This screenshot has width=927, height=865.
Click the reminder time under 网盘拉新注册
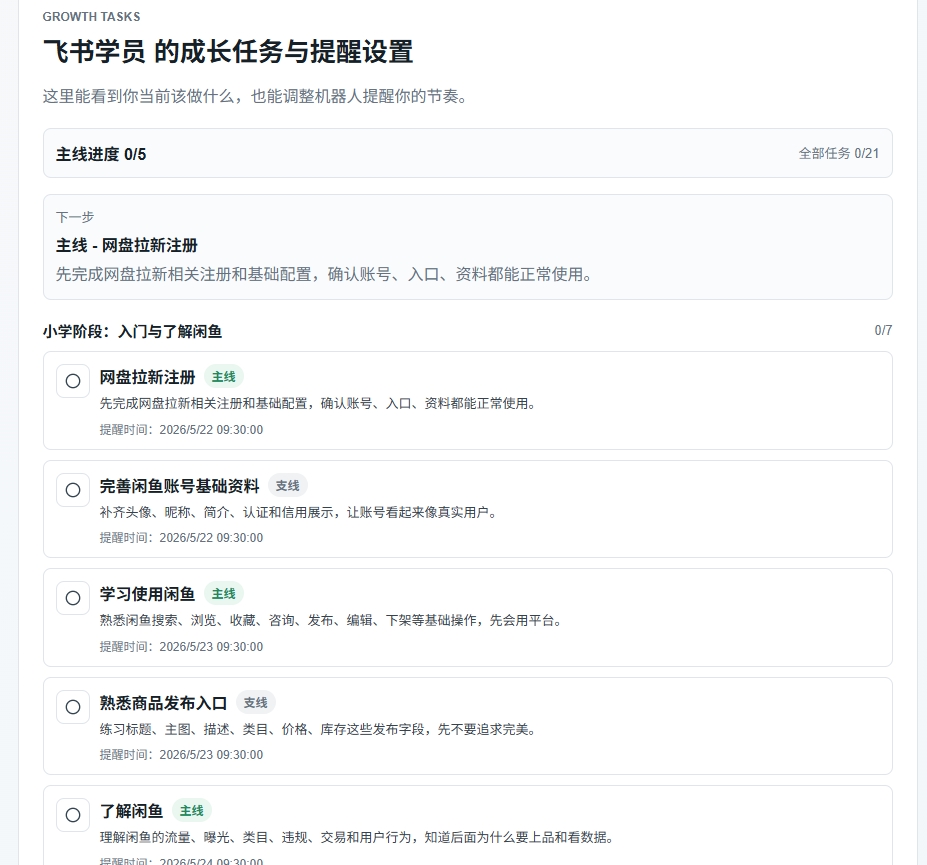coord(181,430)
